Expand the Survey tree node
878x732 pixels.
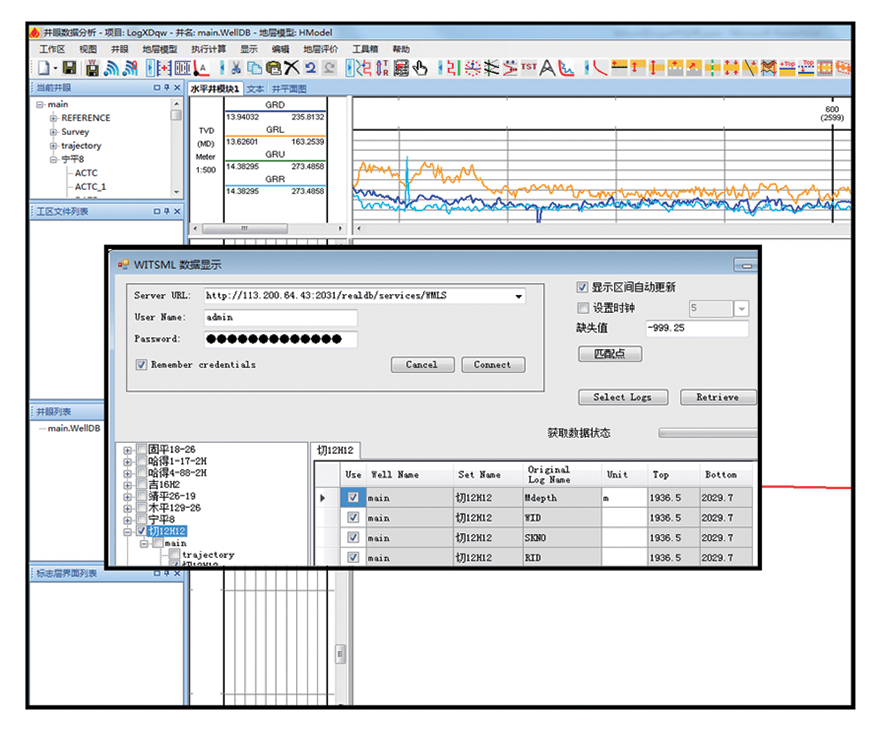tap(53, 132)
